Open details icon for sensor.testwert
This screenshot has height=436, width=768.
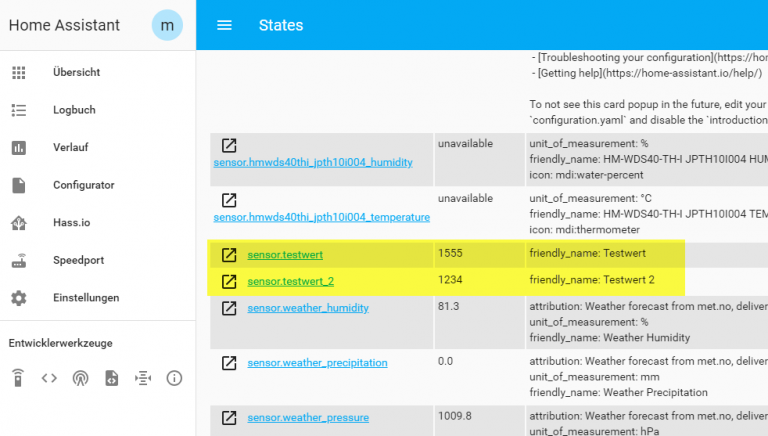[x=229, y=254]
